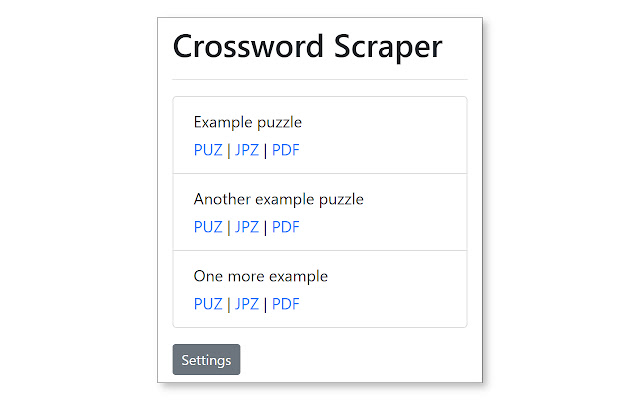
Task: Select the "Another example puzzle" title
Action: [278, 199]
